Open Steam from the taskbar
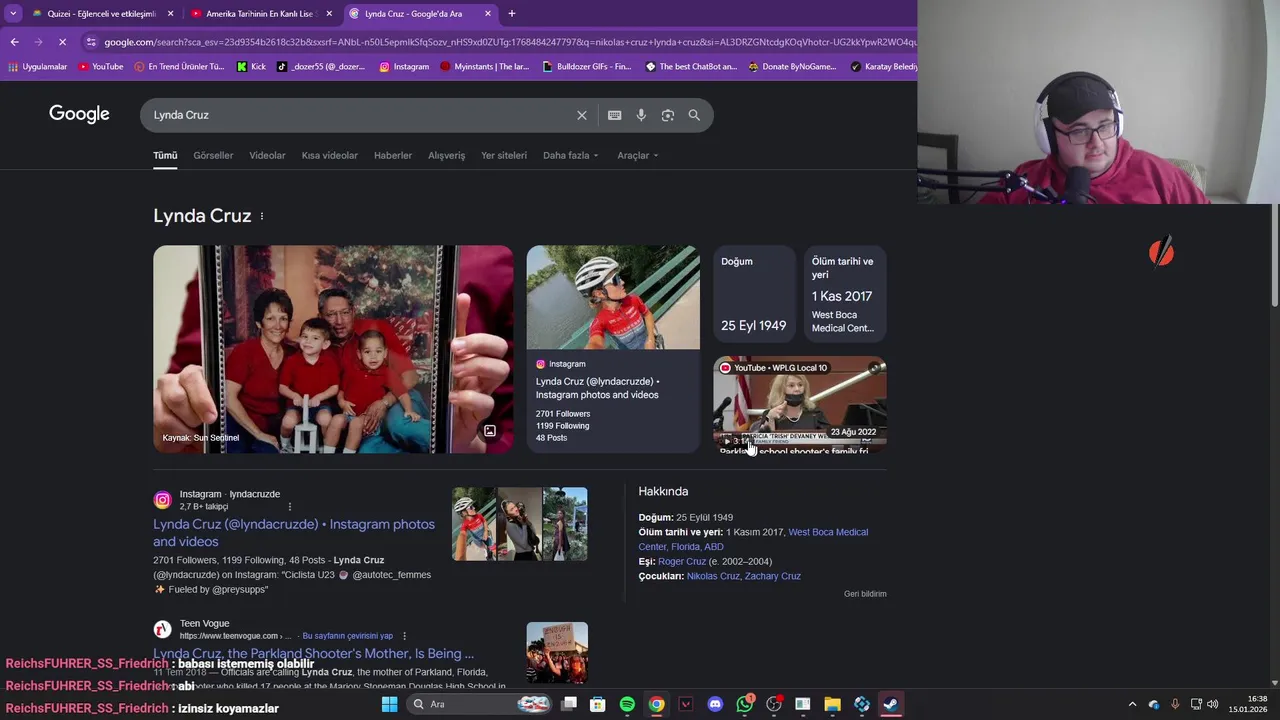Image resolution: width=1280 pixels, height=720 pixels. (x=890, y=704)
